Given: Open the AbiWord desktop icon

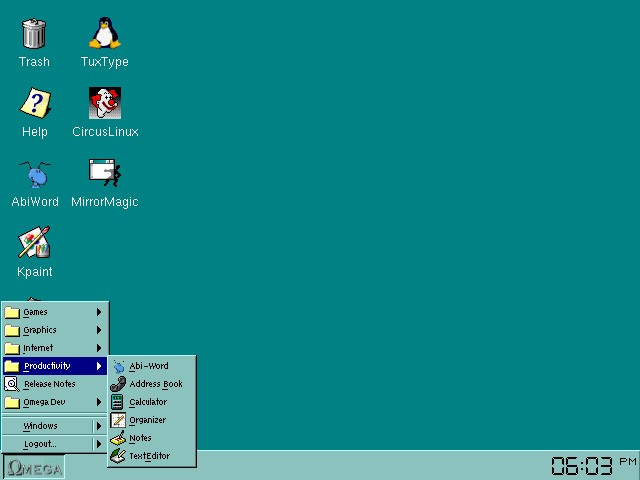Looking at the screenshot, I should (35, 174).
